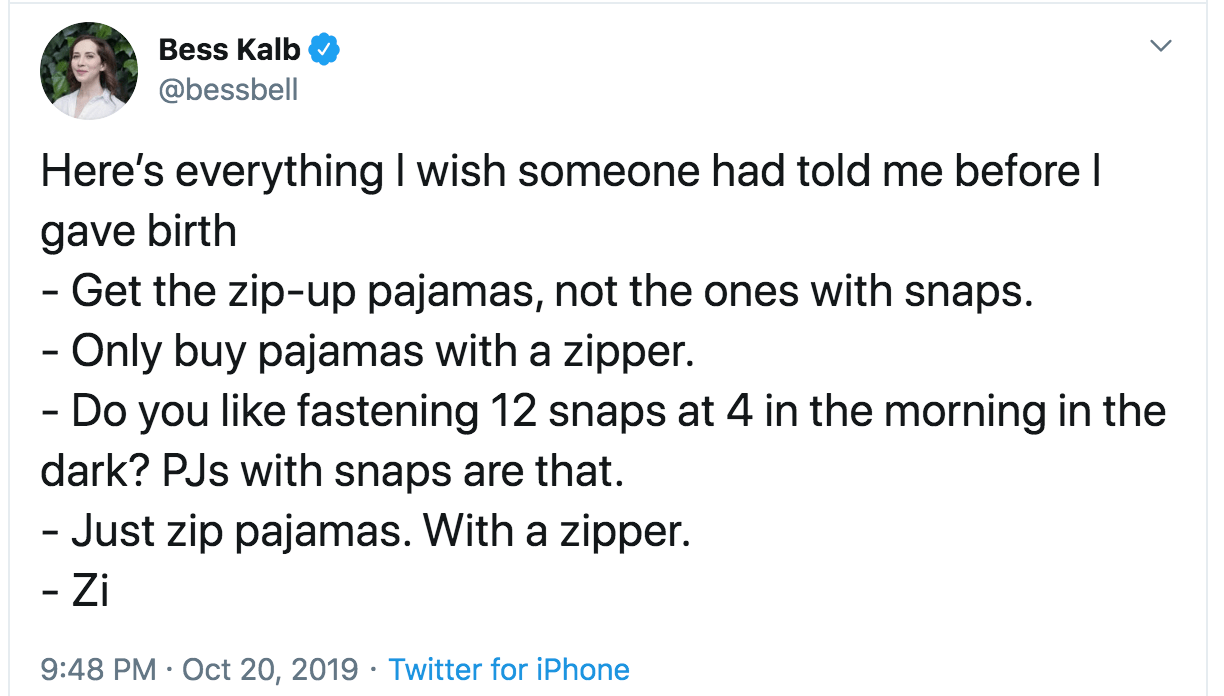Click the caret in the top-right corner

(x=1160, y=45)
